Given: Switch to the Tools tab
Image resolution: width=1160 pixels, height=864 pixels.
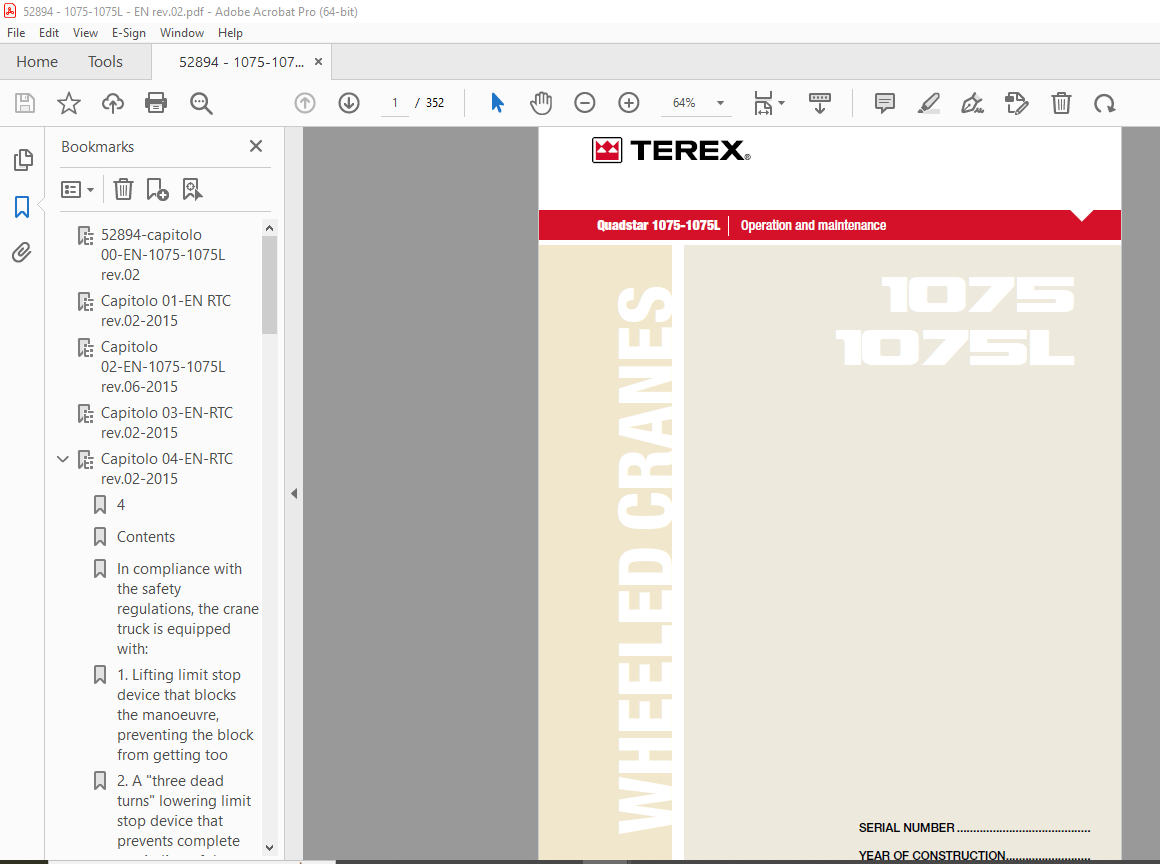Looking at the screenshot, I should pos(105,61).
